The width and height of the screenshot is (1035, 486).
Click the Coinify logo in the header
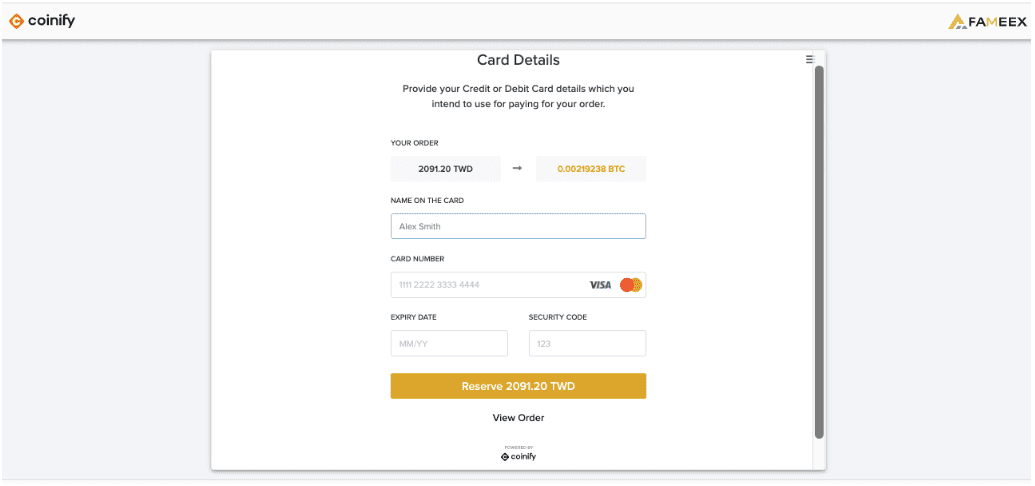point(42,21)
